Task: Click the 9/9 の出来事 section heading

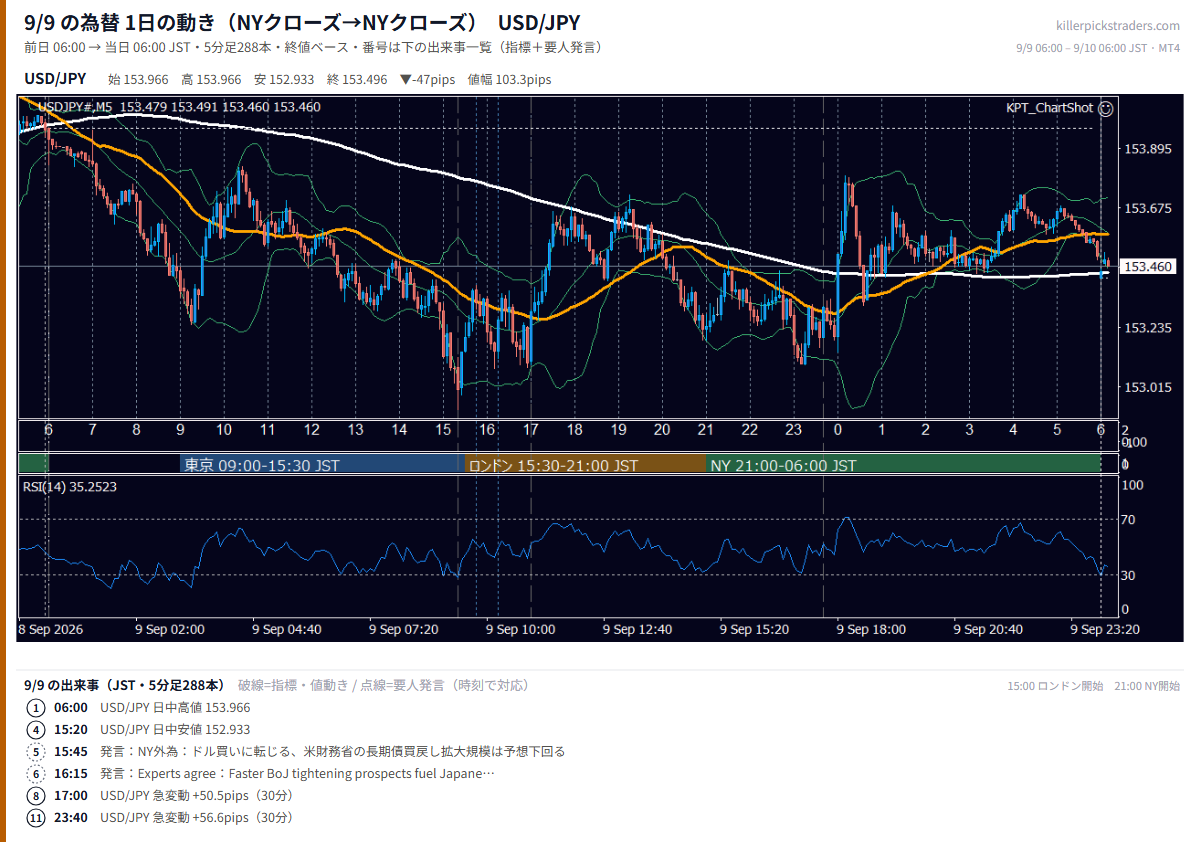Action: coord(125,685)
